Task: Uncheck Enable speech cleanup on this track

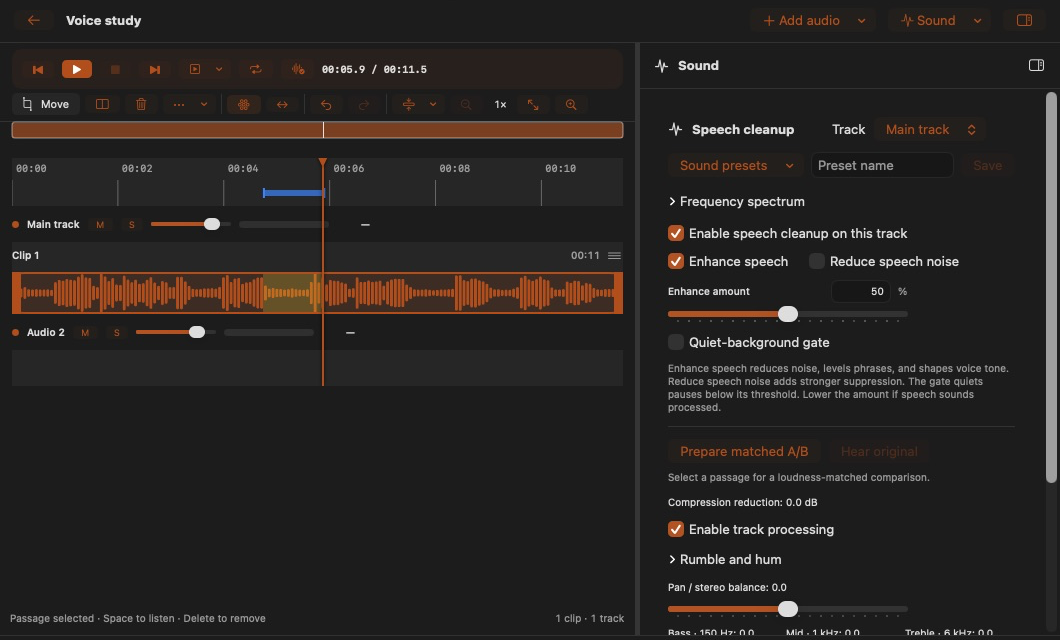Action: point(675,233)
